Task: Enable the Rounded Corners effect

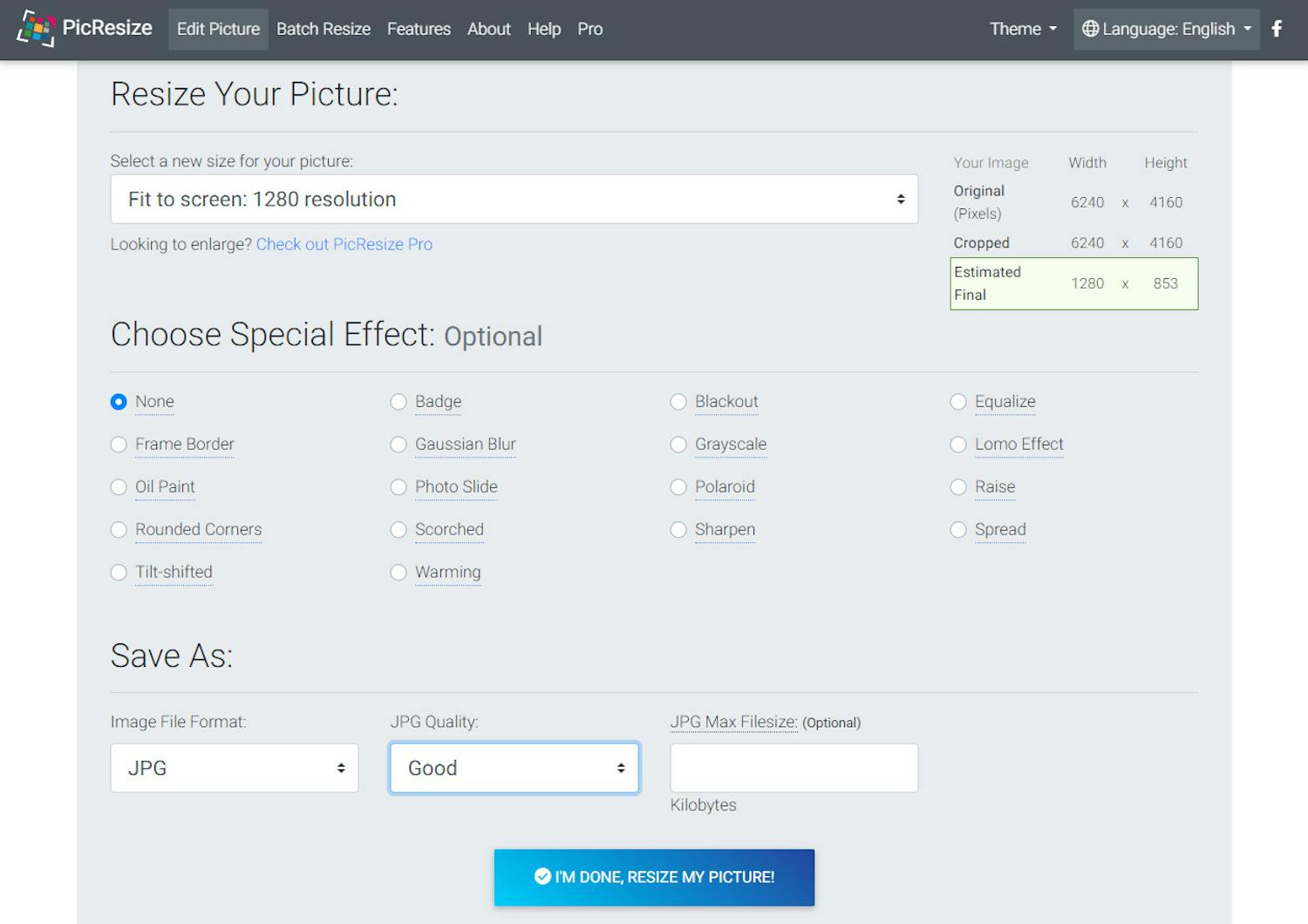Action: (119, 530)
